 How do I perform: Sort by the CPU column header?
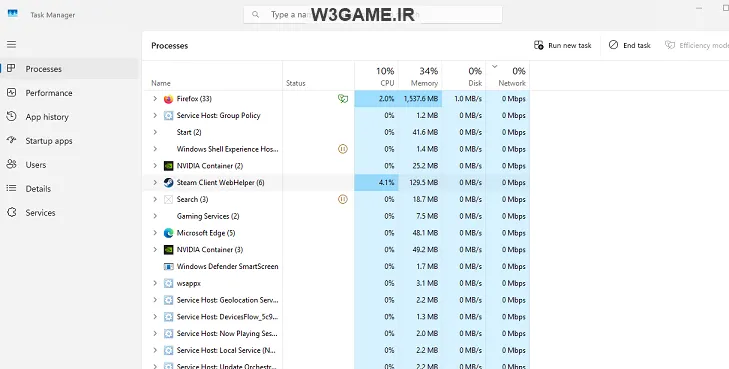[x=376, y=76]
